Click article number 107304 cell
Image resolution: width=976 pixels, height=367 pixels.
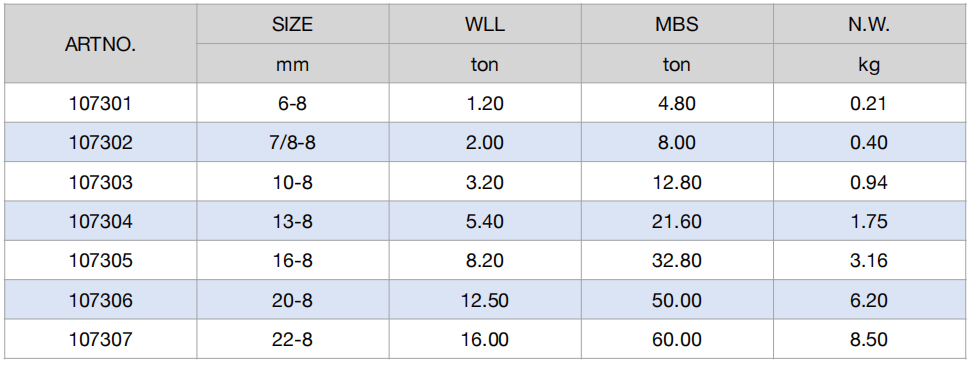tap(100, 221)
